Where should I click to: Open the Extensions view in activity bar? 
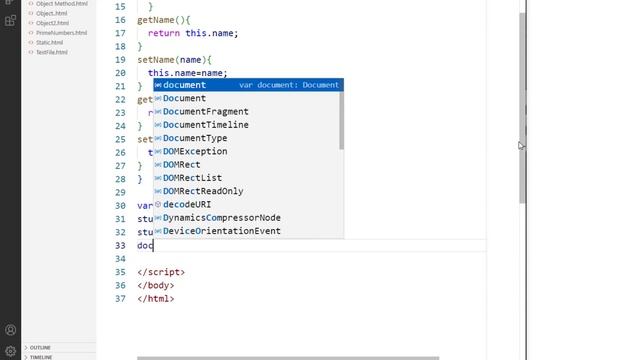point(10,20)
